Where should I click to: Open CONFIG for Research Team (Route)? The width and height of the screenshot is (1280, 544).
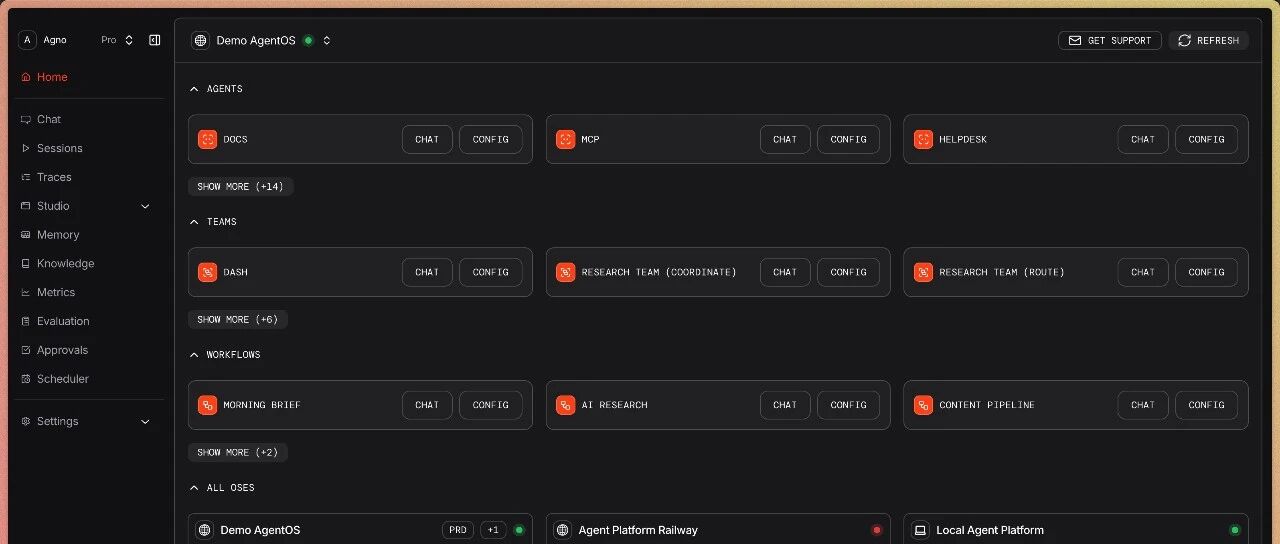[x=1206, y=272]
